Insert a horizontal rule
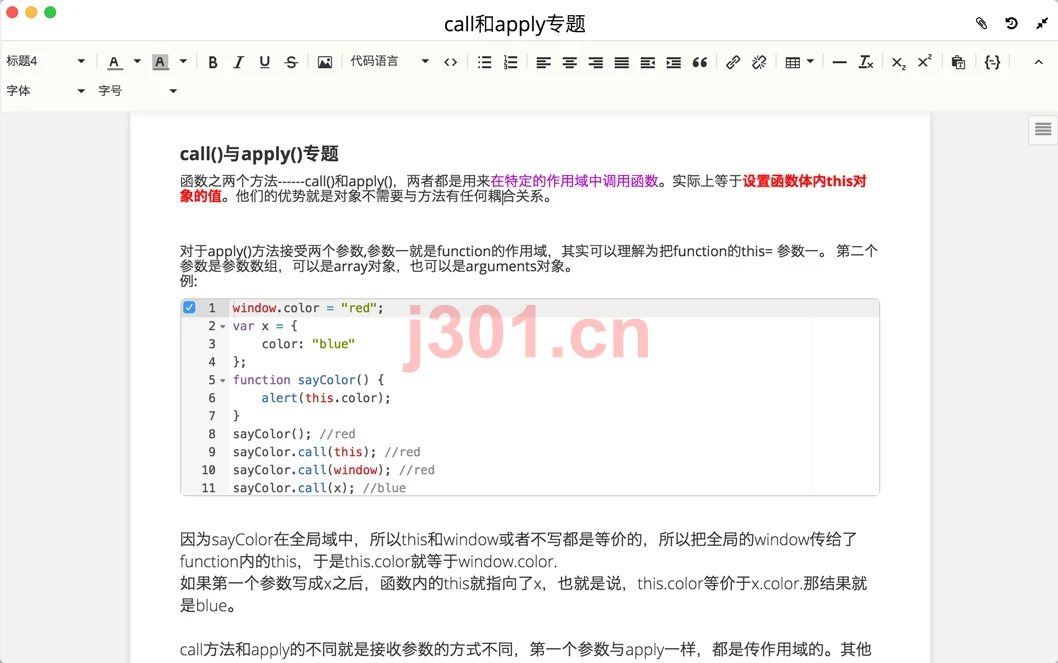Viewport: 1058px width, 663px height. (x=839, y=62)
